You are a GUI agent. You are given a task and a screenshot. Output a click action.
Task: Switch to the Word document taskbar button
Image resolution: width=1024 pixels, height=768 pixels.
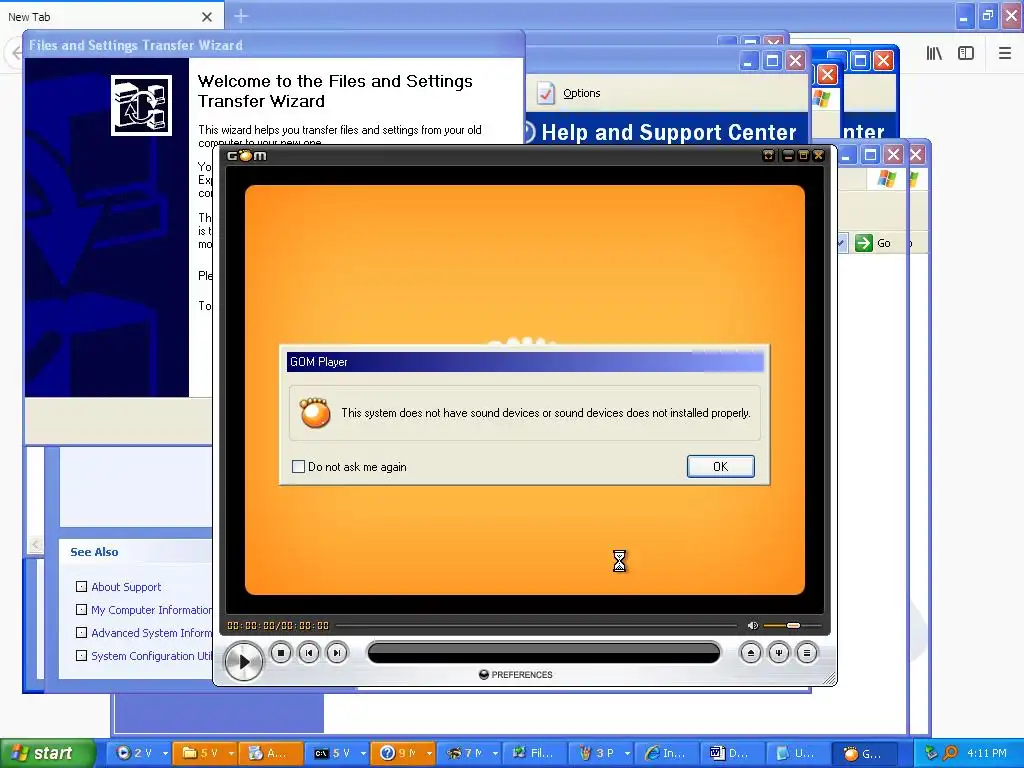(x=733, y=753)
